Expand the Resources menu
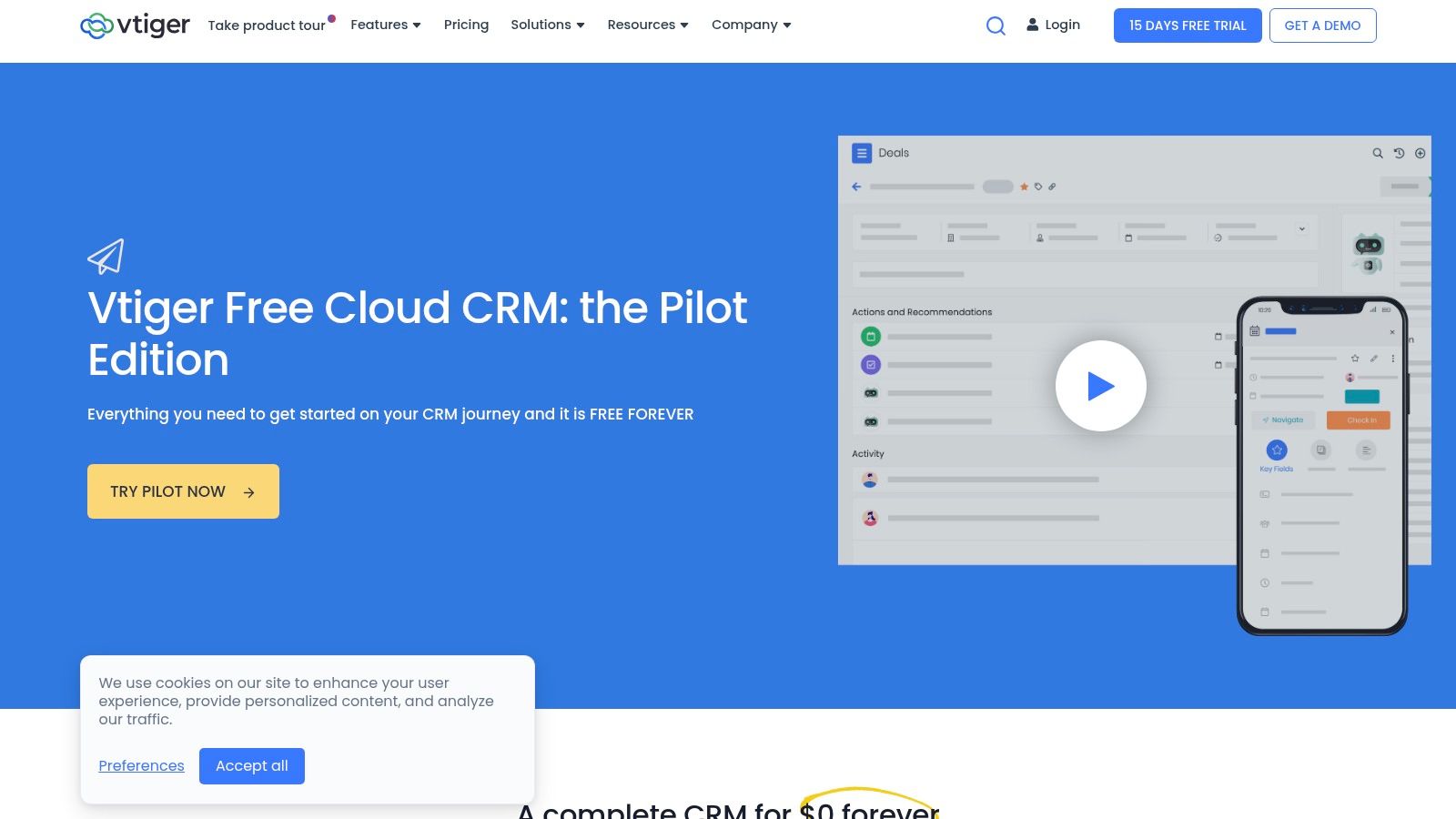Image resolution: width=1456 pixels, height=819 pixels. pos(648,25)
